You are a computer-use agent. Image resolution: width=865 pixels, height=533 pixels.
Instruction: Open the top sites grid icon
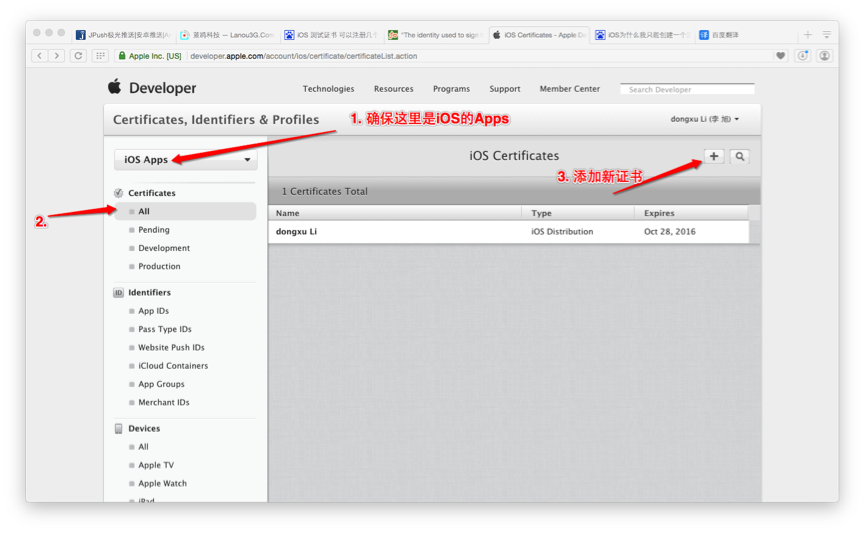(x=100, y=56)
